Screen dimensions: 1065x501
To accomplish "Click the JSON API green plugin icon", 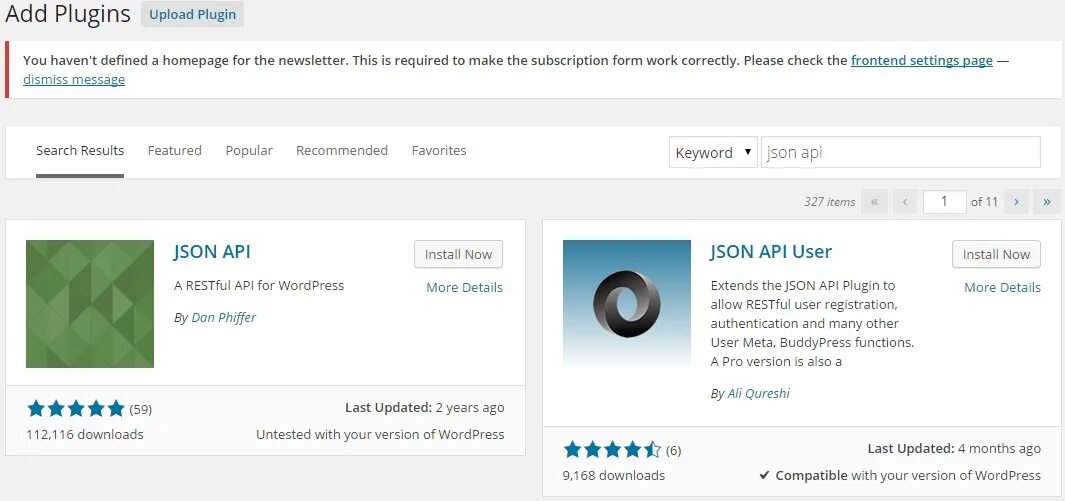I will click(x=90, y=304).
